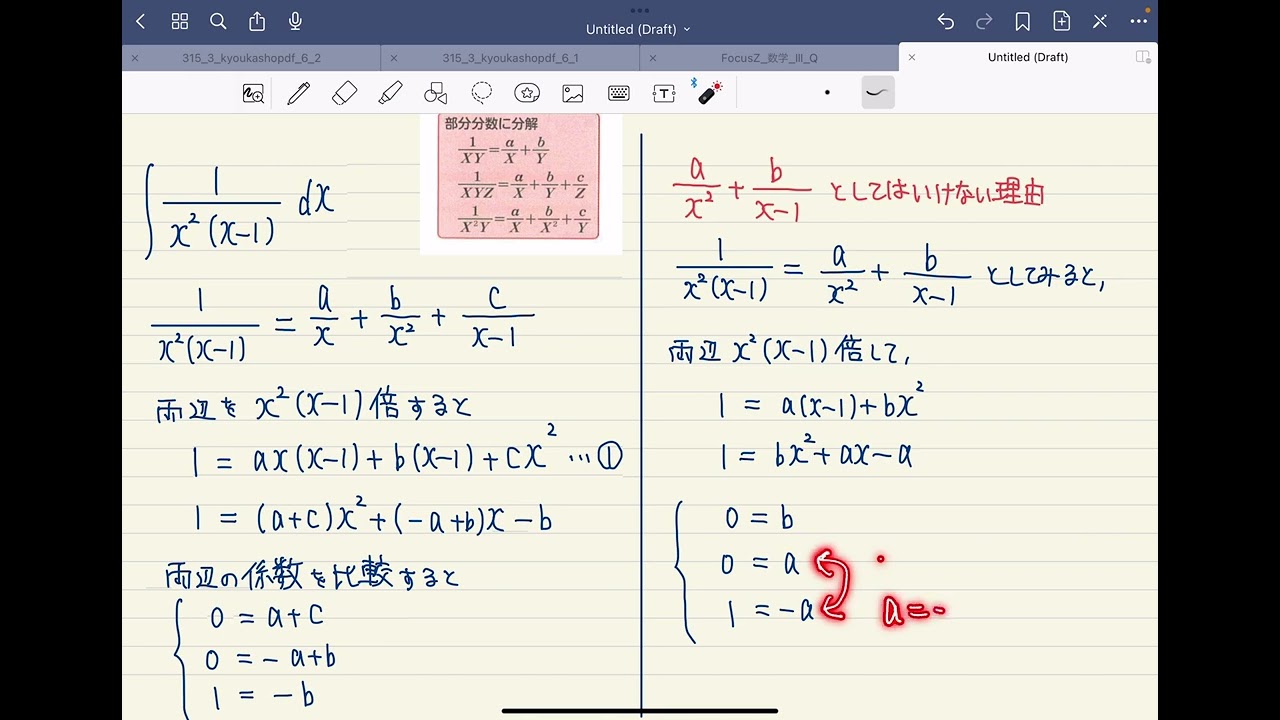Bookmark the current page
Viewport: 1280px width, 720px height.
pyautogui.click(x=1022, y=21)
